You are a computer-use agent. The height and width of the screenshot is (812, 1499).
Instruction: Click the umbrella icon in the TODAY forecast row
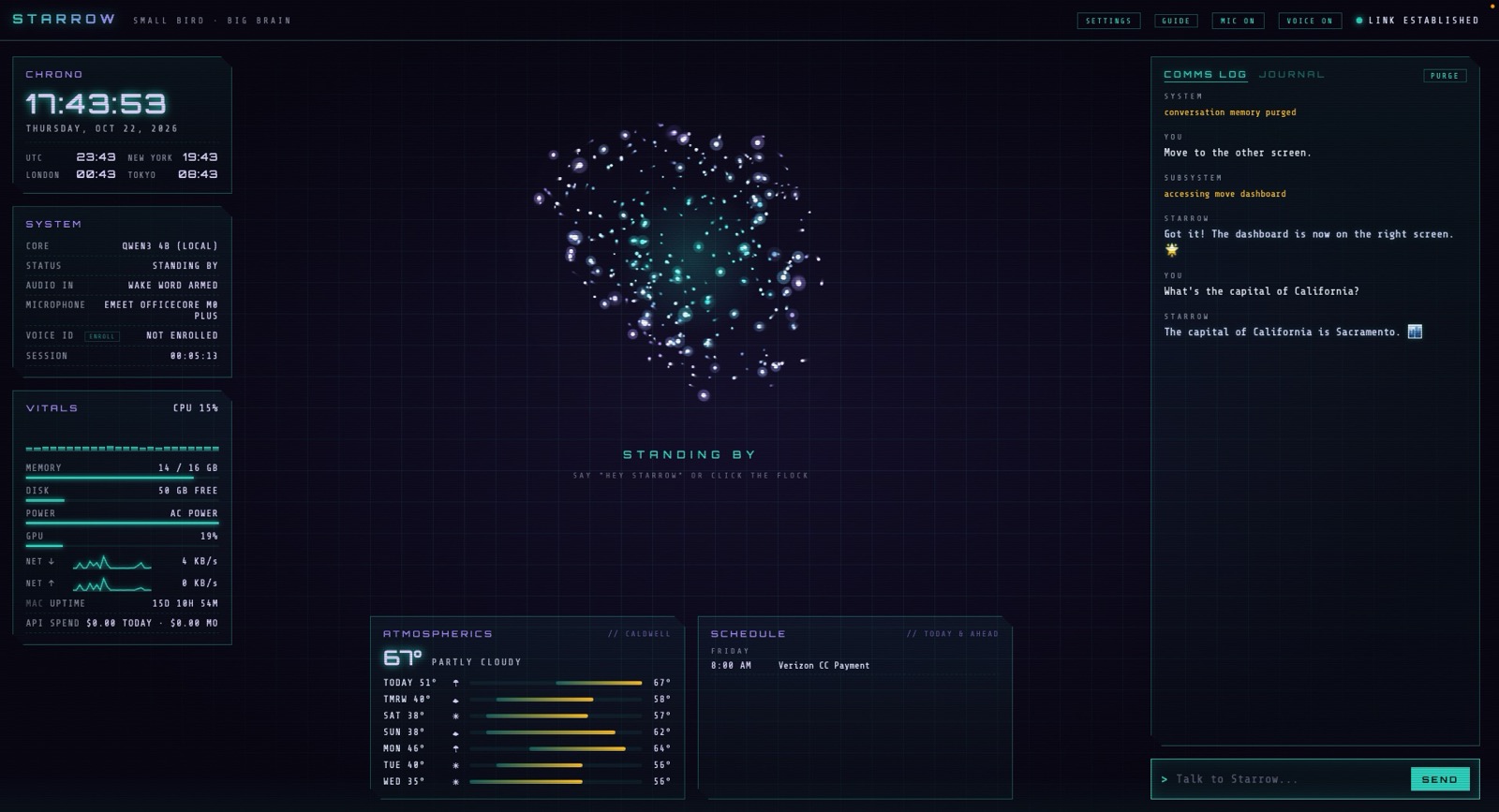point(456,683)
